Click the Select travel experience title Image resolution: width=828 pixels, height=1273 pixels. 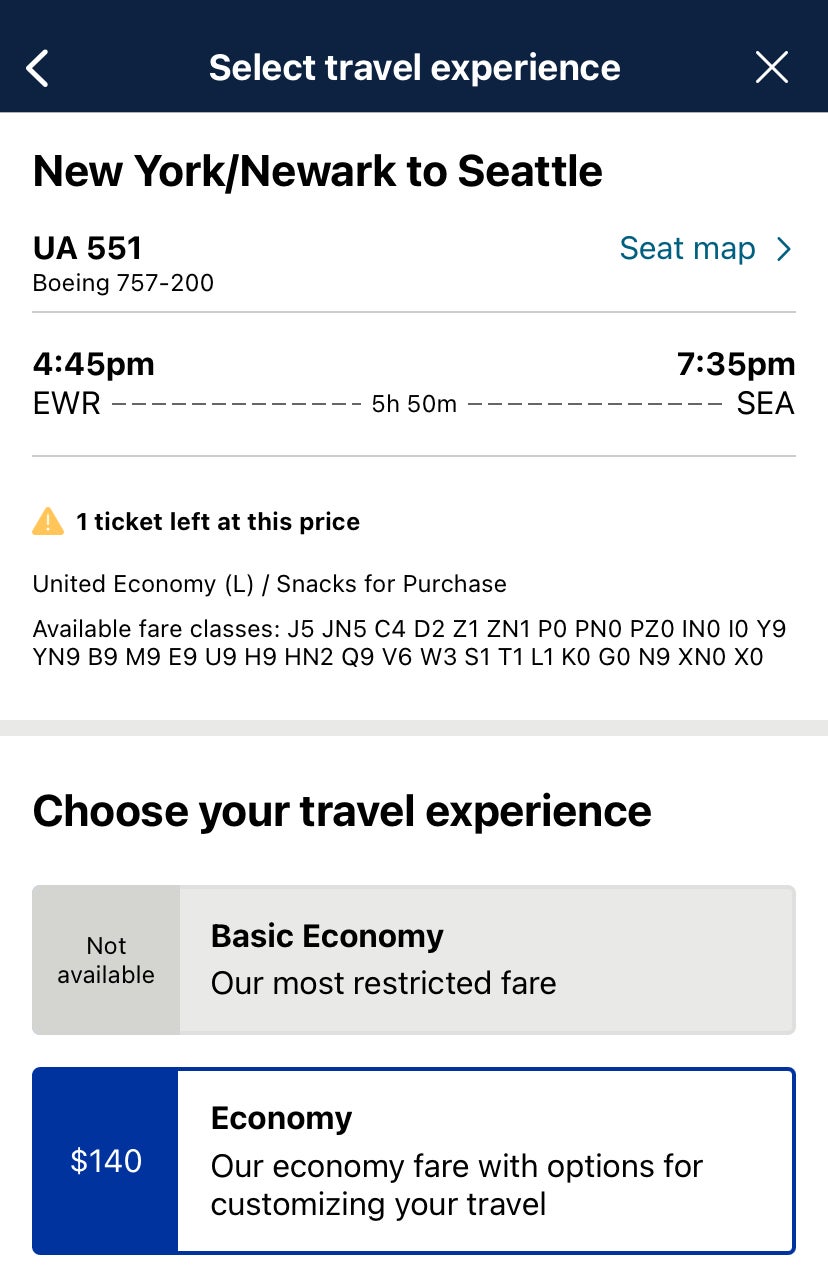point(414,67)
